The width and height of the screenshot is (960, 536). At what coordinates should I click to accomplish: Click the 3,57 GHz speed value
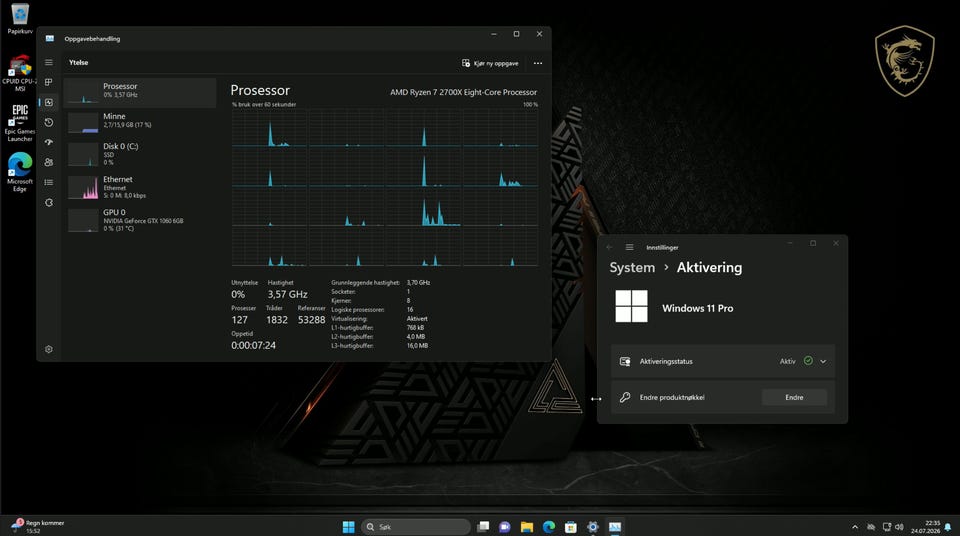287,295
